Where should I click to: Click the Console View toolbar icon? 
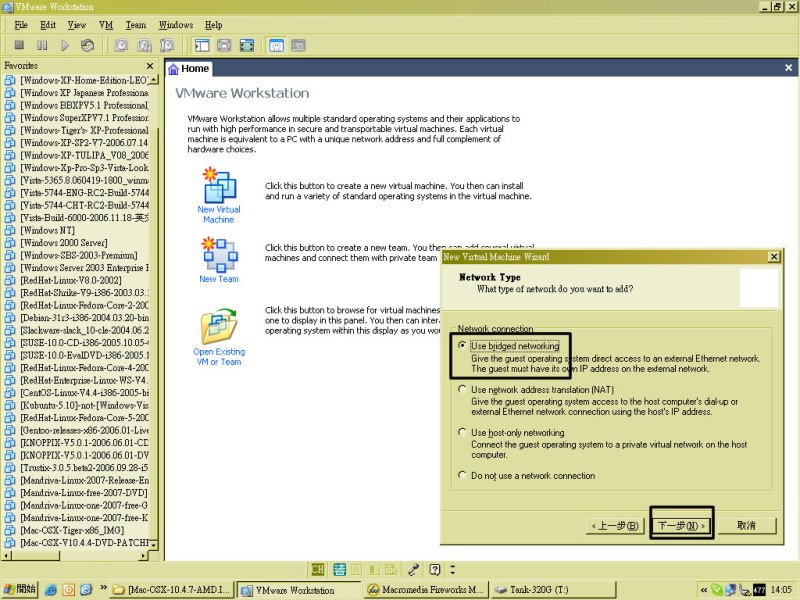(x=298, y=45)
